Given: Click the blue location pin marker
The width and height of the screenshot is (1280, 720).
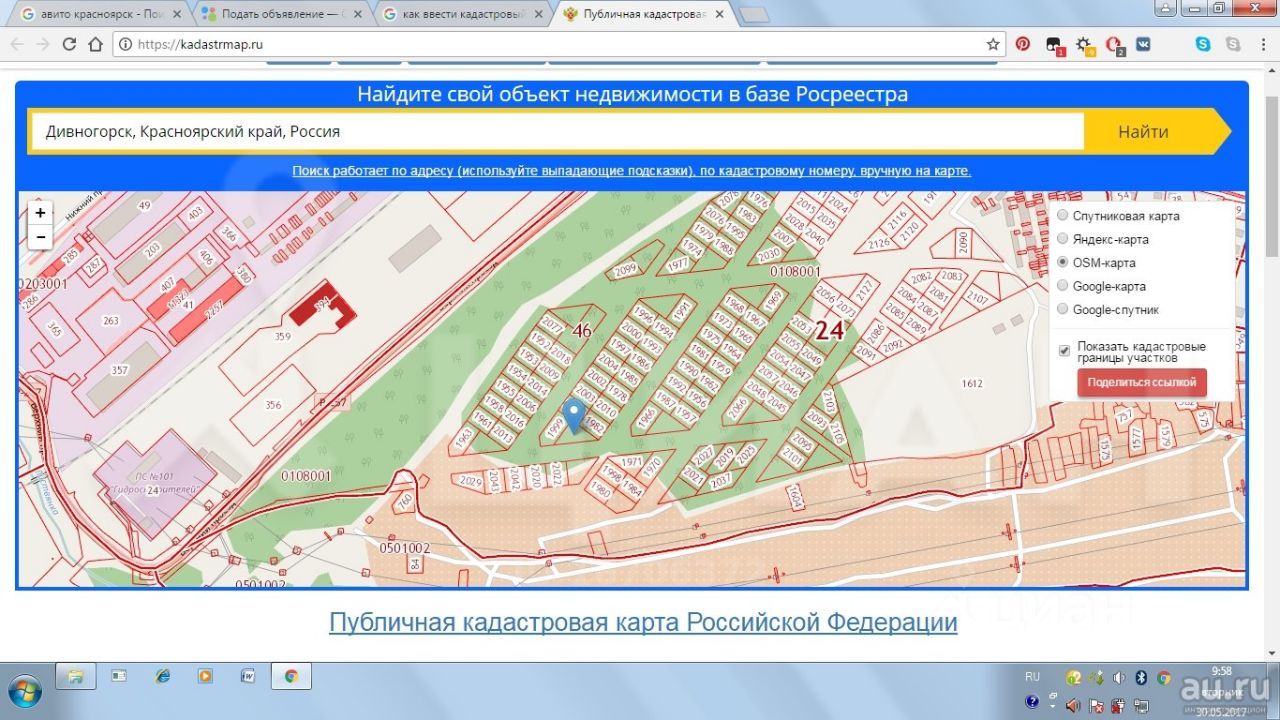Looking at the screenshot, I should point(573,415).
